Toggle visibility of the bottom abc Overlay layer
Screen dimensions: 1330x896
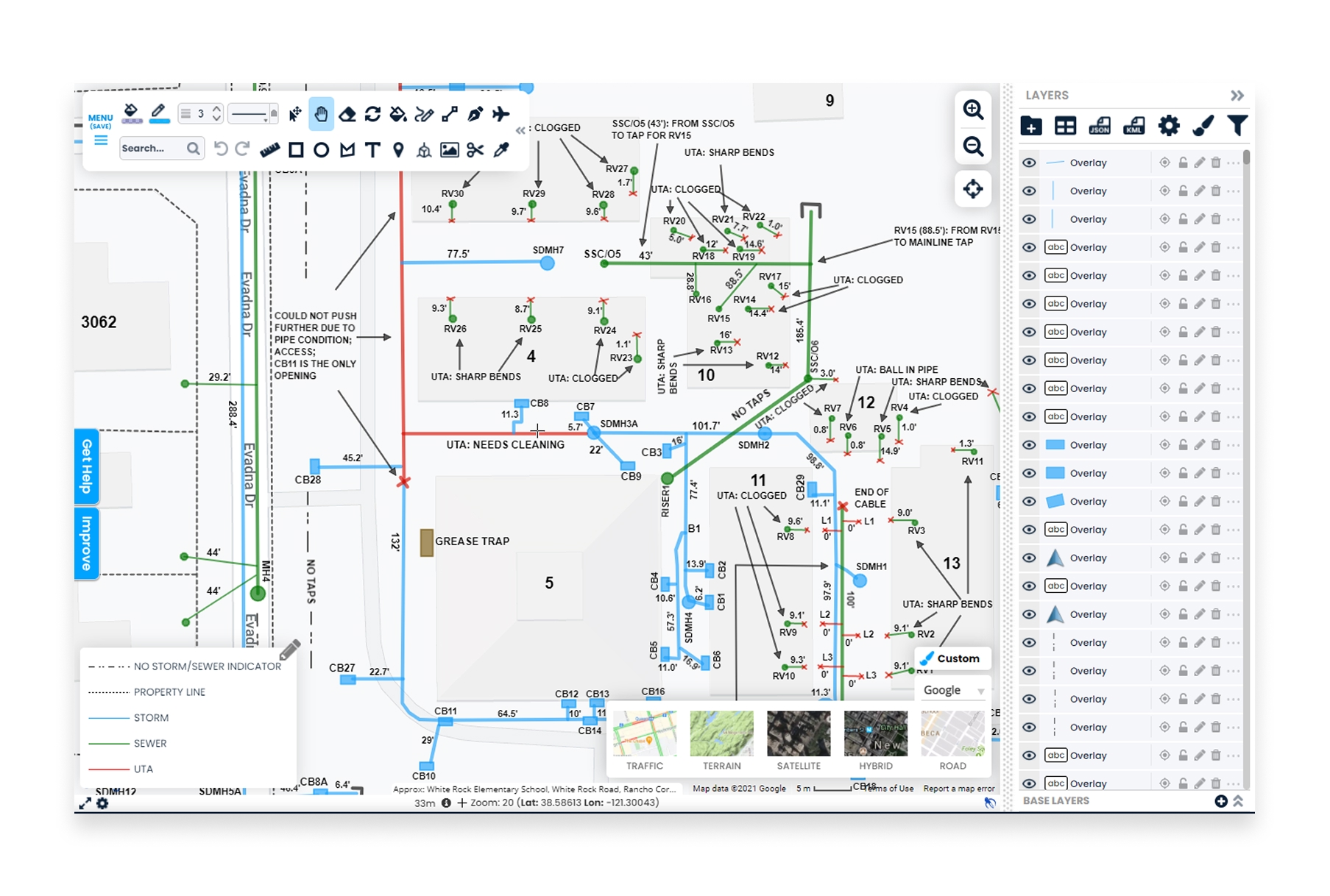(x=1029, y=783)
